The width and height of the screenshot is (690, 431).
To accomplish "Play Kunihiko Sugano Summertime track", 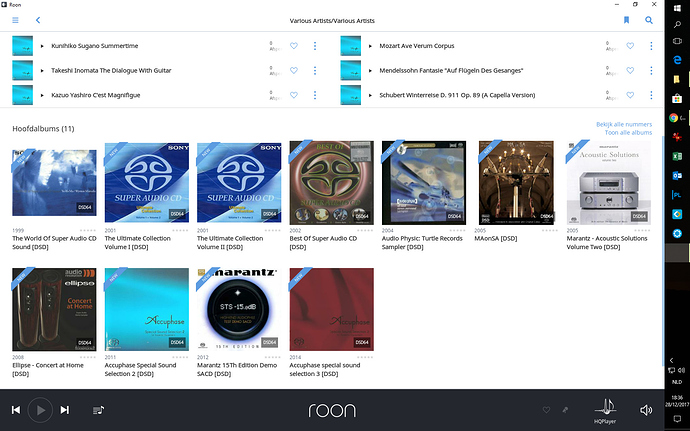I will [42, 46].
